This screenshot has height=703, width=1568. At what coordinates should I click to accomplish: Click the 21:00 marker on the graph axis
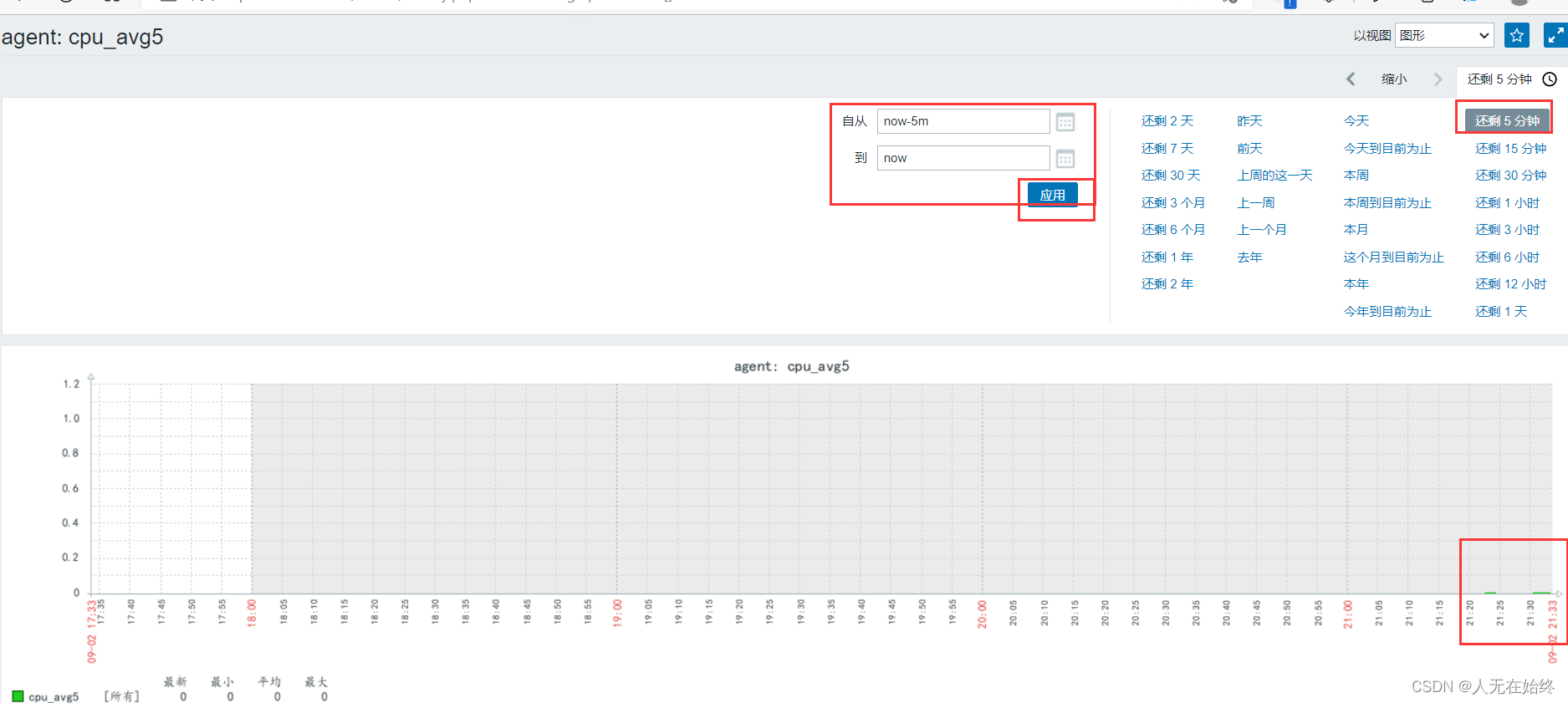1347,613
